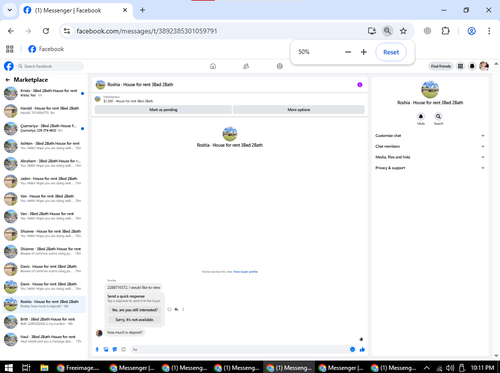Open the volume control in system tray
This screenshot has width=500, height=373.
pos(450,368)
